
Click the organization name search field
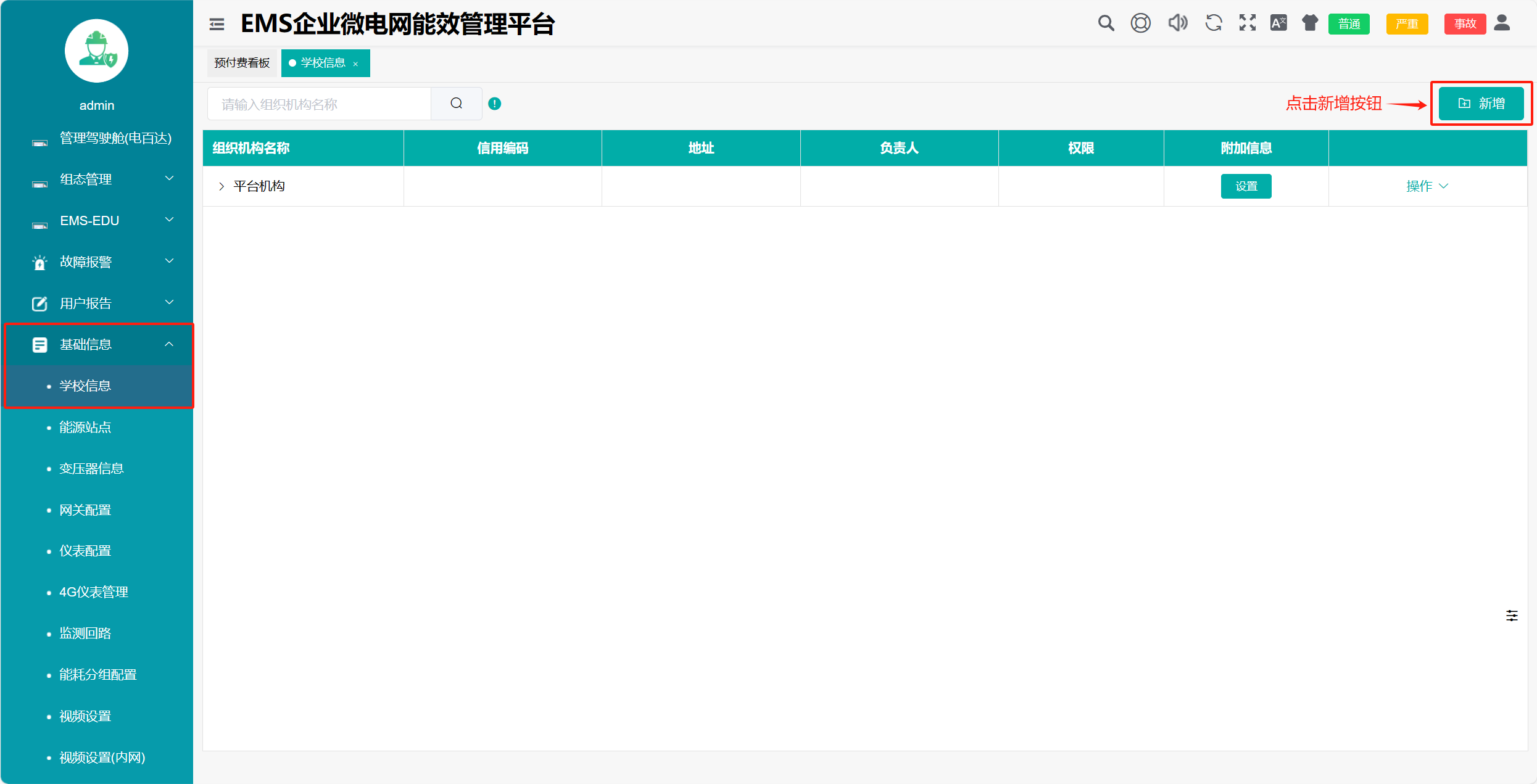[x=319, y=104]
